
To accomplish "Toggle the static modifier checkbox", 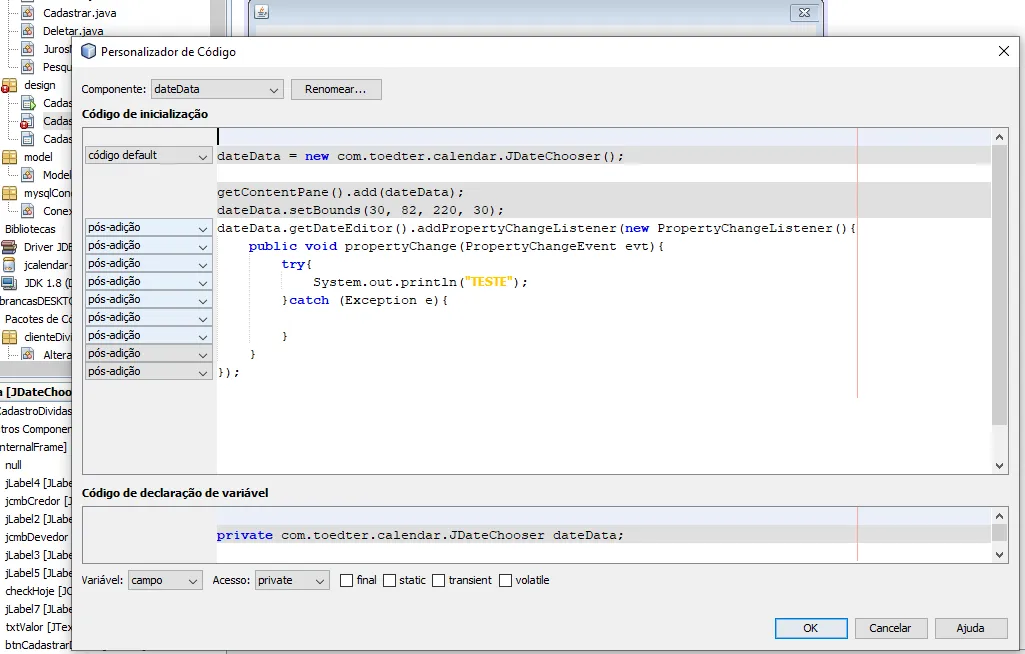I will point(389,580).
